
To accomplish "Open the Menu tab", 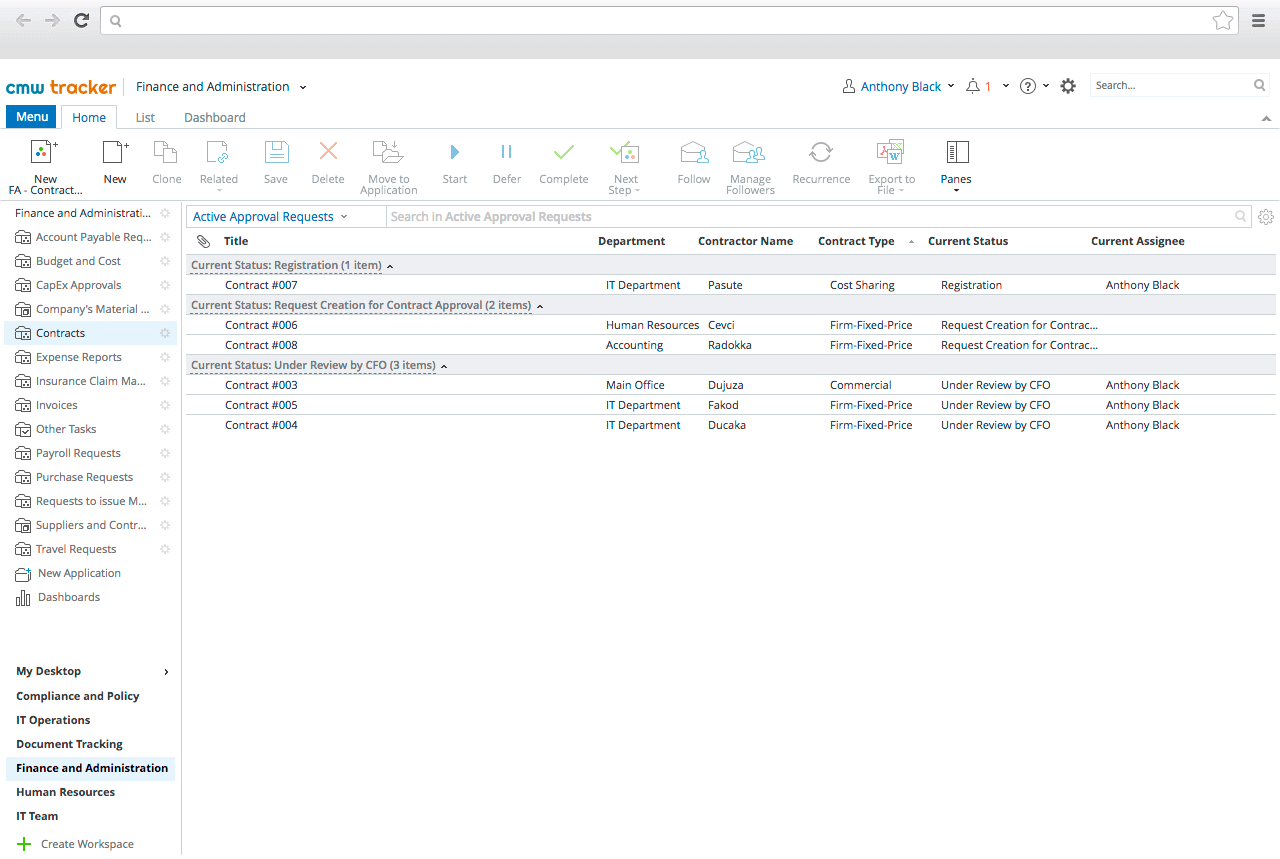I will (x=32, y=117).
